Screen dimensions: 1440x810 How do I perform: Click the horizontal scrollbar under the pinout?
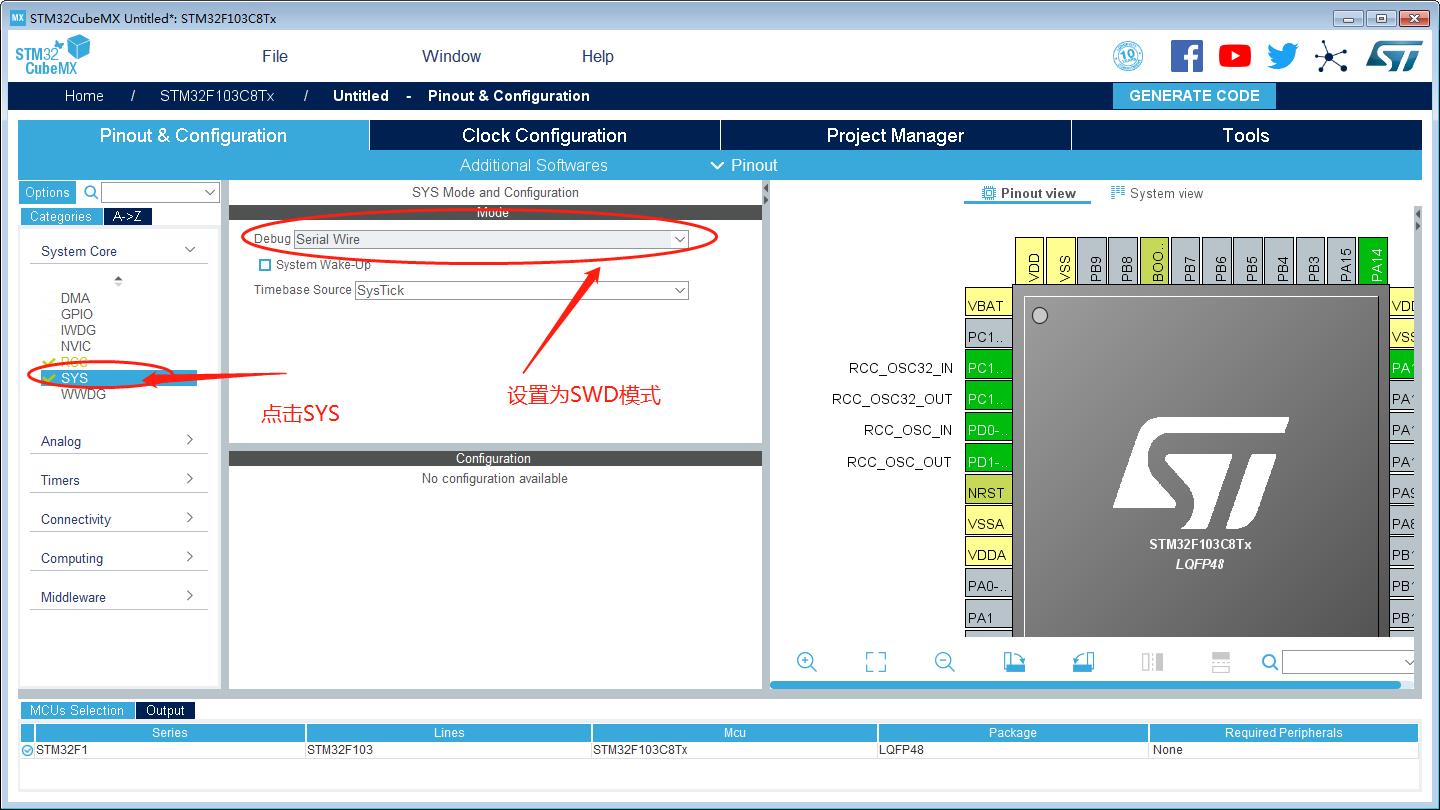click(x=1085, y=685)
